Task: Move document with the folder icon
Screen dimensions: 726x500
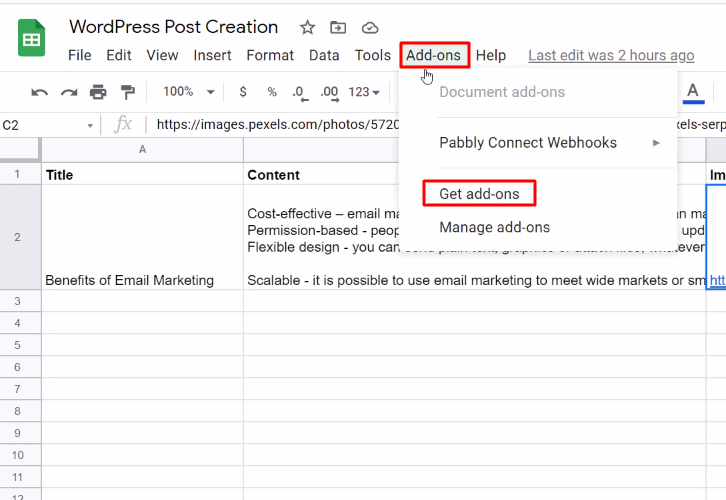Action: (x=338, y=28)
